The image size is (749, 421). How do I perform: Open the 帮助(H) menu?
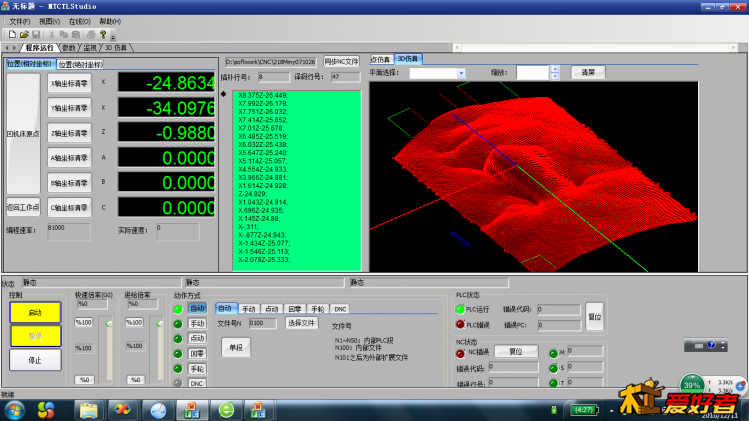[110, 22]
